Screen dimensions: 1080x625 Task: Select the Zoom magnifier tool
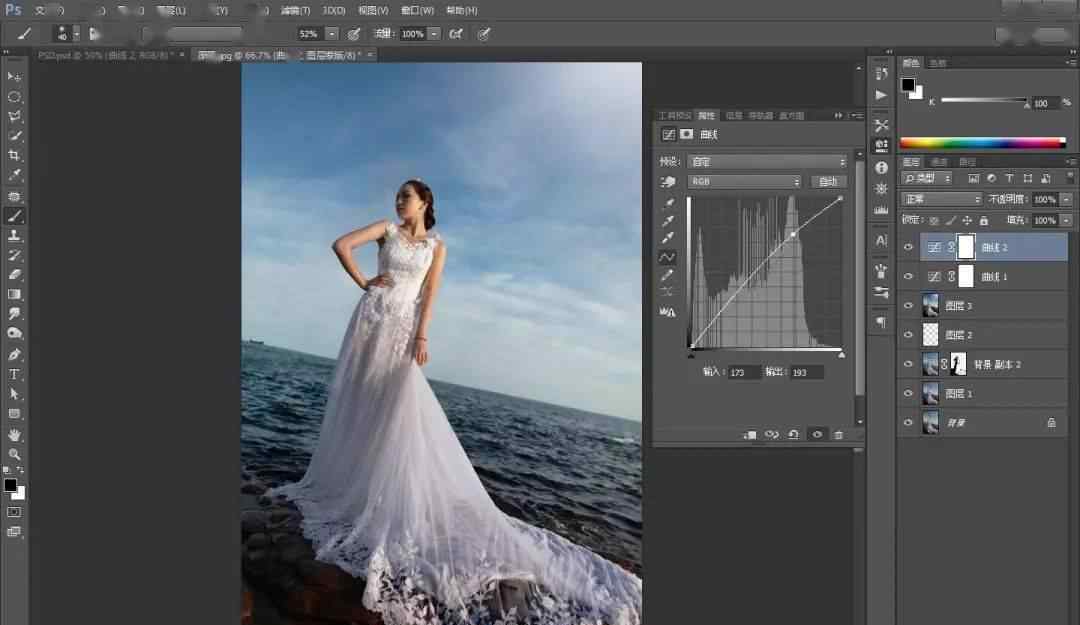14,454
